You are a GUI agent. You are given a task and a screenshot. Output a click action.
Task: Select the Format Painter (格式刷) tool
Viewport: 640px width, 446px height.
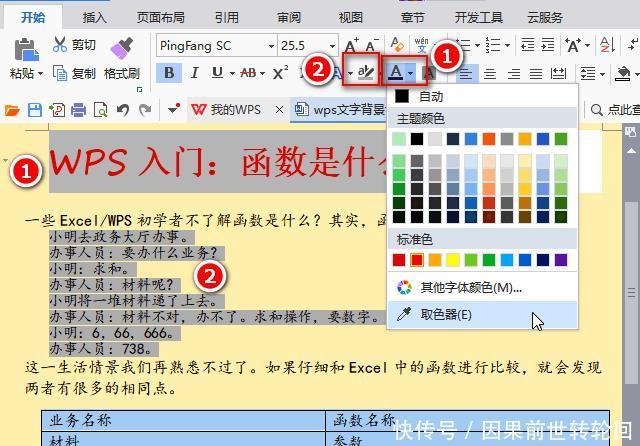click(x=122, y=58)
